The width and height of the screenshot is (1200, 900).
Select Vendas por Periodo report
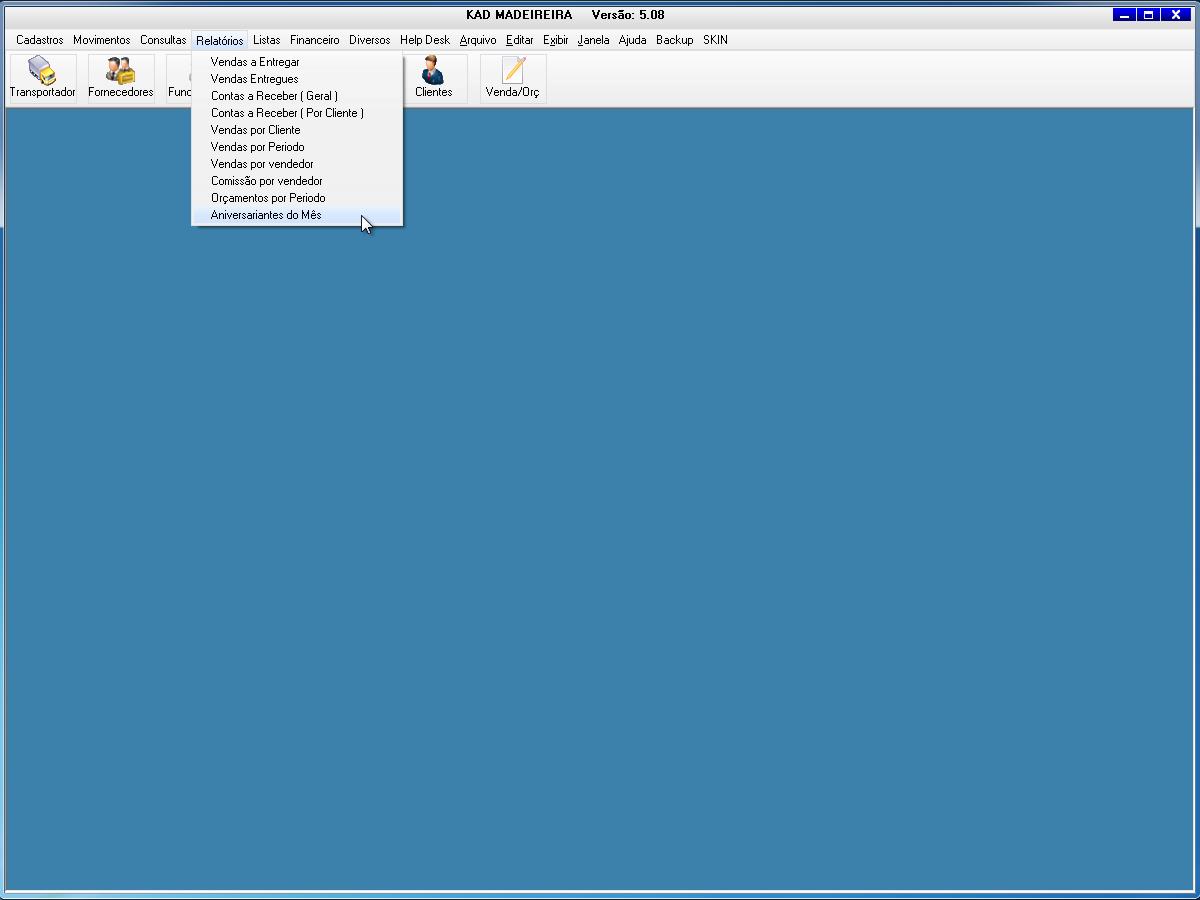click(297, 147)
